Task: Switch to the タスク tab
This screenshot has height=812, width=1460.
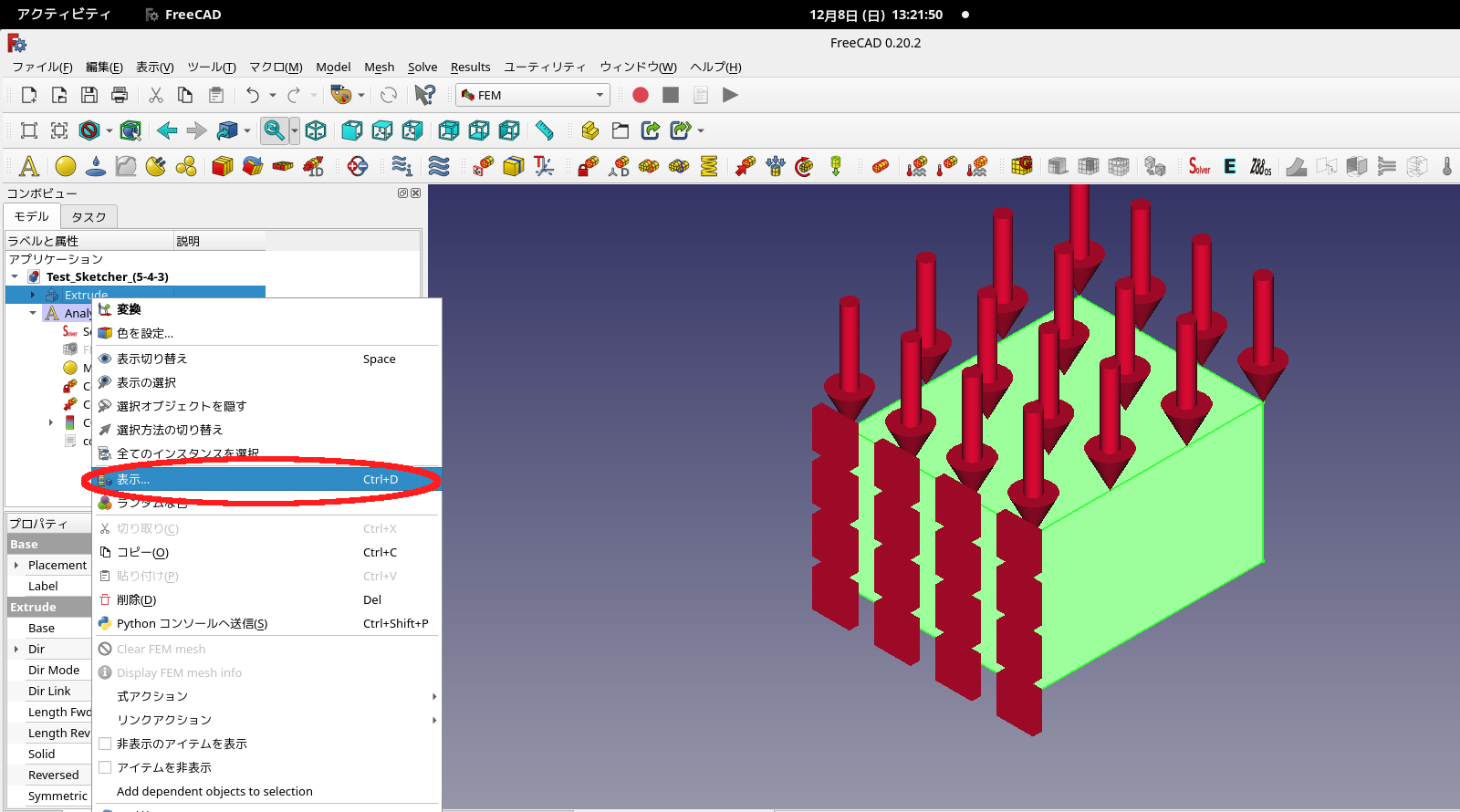Action: pos(89,217)
